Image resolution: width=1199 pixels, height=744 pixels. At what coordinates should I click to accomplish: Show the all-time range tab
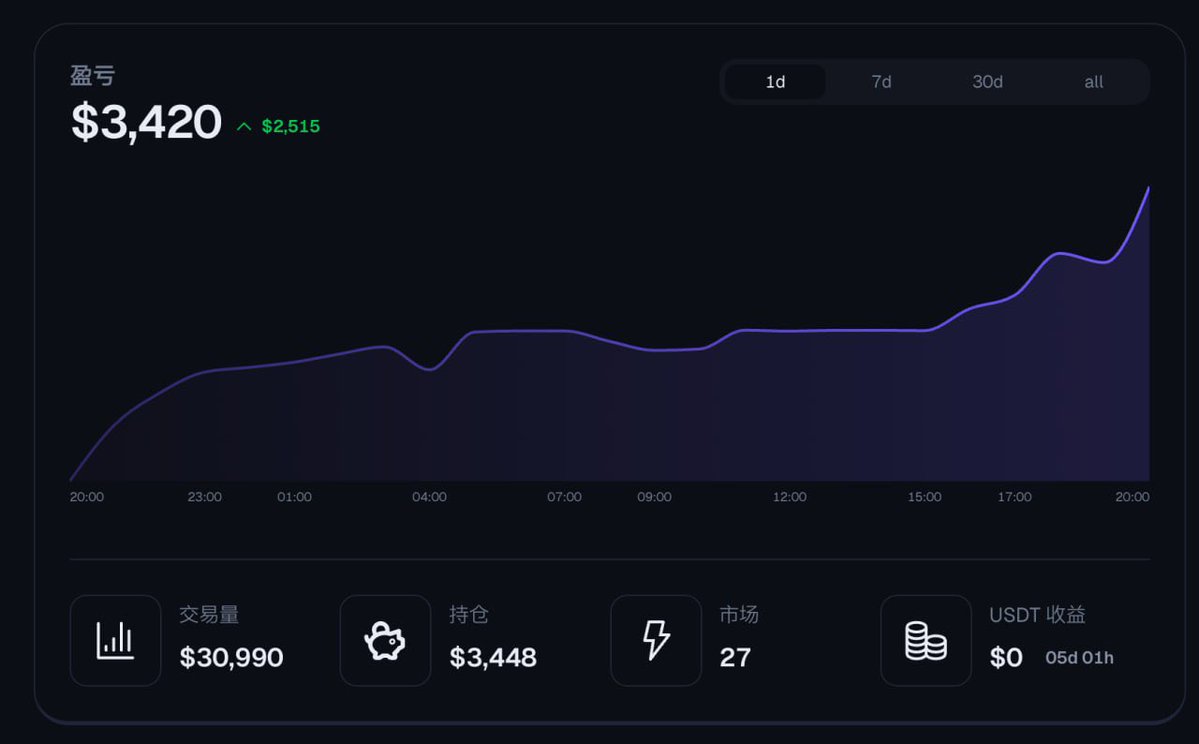point(1093,82)
